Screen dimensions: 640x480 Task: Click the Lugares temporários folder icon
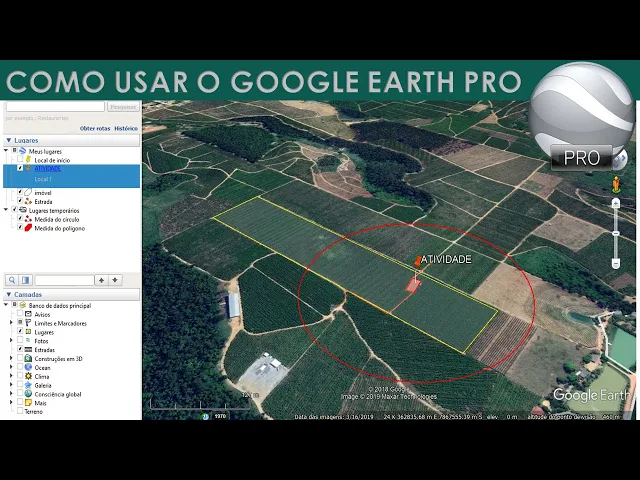pyautogui.click(x=23, y=210)
